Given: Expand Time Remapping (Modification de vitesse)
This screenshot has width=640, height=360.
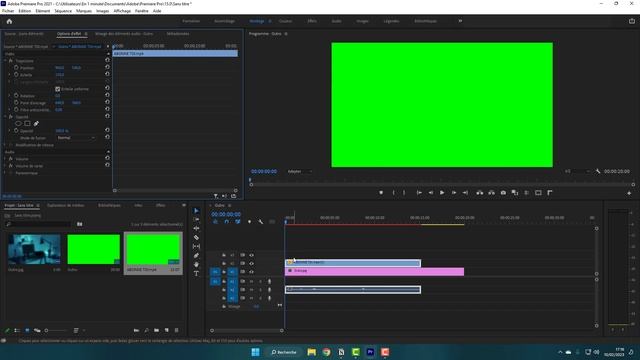Looking at the screenshot, I should click(5, 145).
